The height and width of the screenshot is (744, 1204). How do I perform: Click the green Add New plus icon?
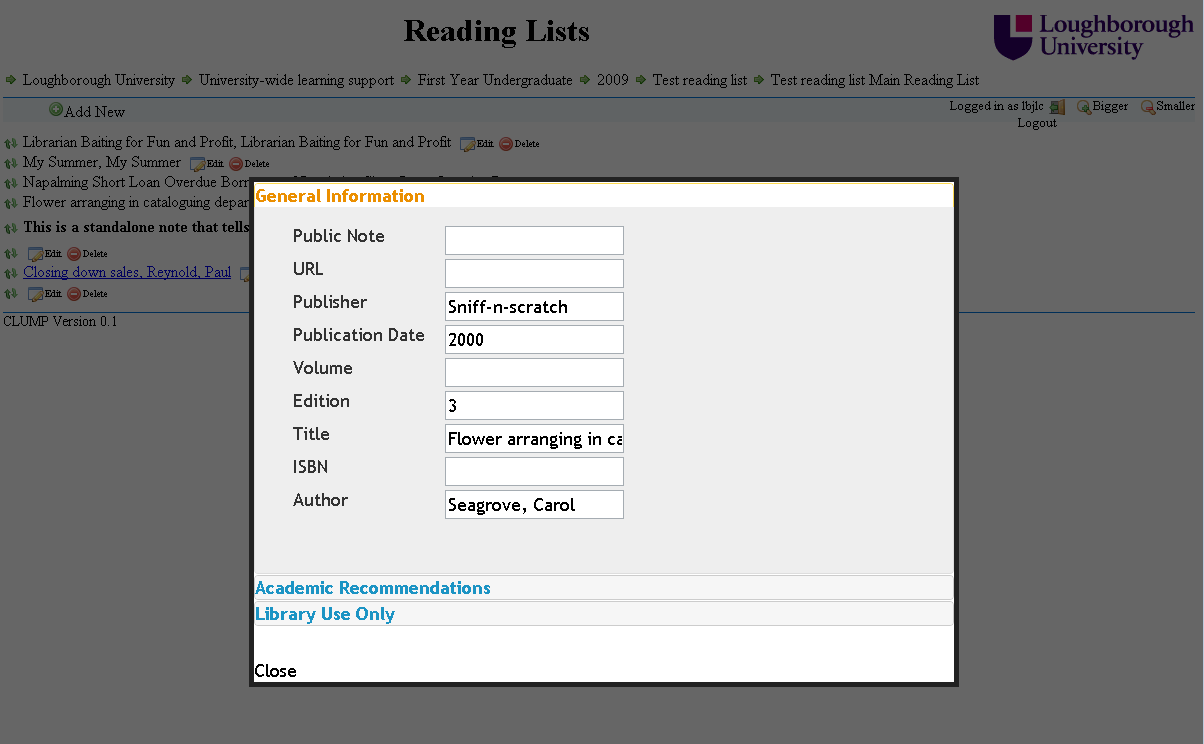(56, 110)
